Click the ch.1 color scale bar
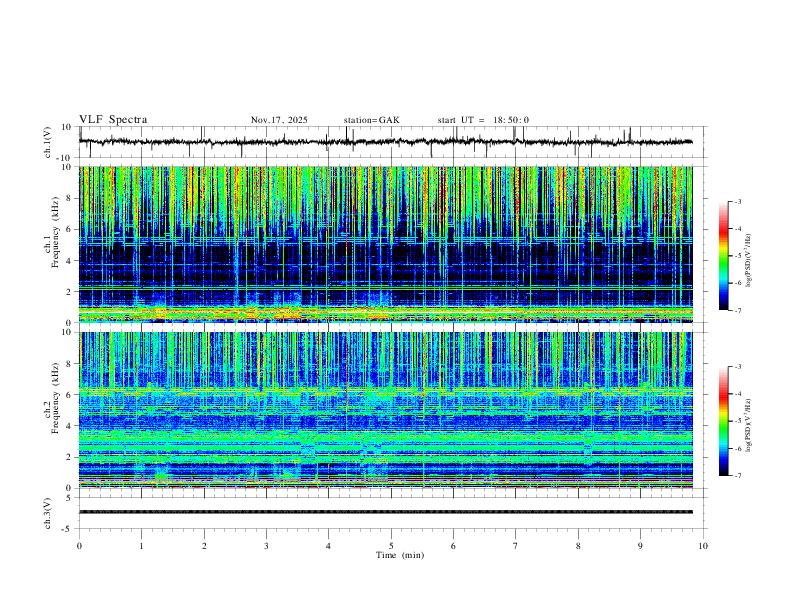Viewport: 792px width, 612px height. click(723, 256)
